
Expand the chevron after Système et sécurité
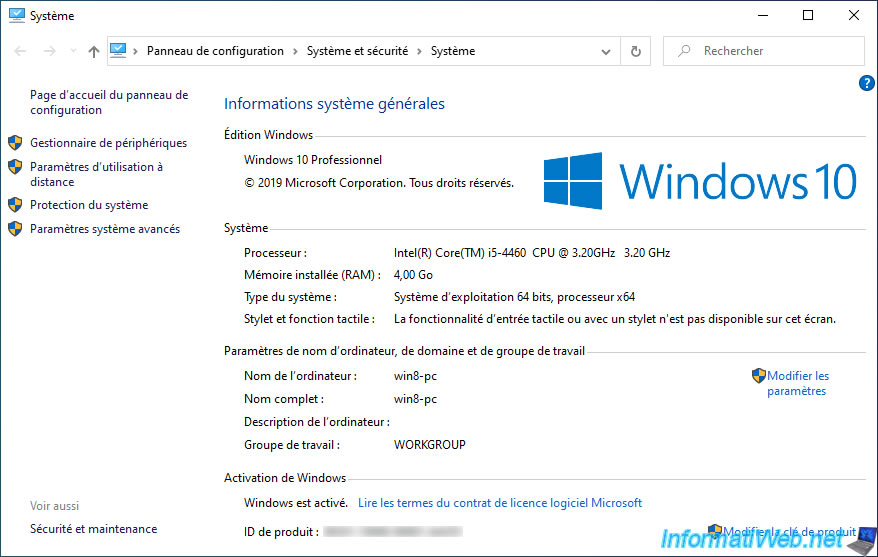420,51
